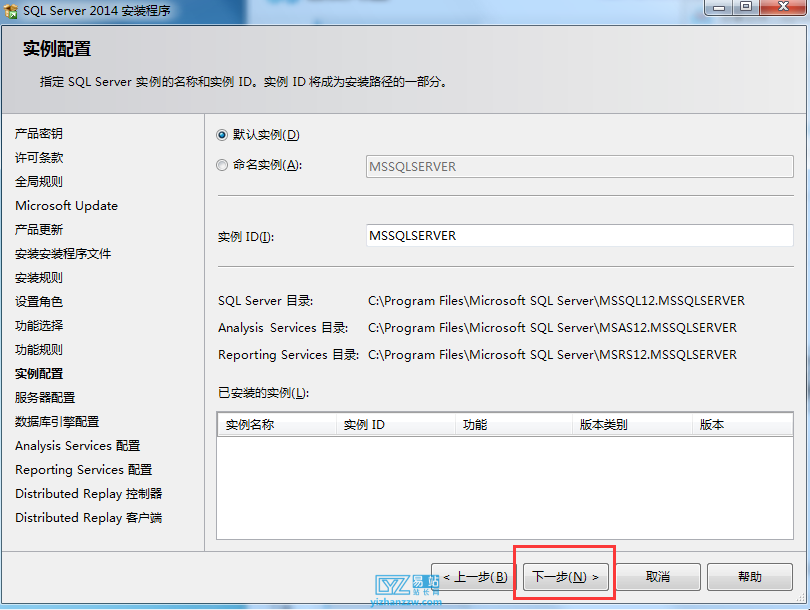The height and width of the screenshot is (610, 810).
Task: Navigate to Reporting Services 配置
Action: pyautogui.click(x=77, y=469)
